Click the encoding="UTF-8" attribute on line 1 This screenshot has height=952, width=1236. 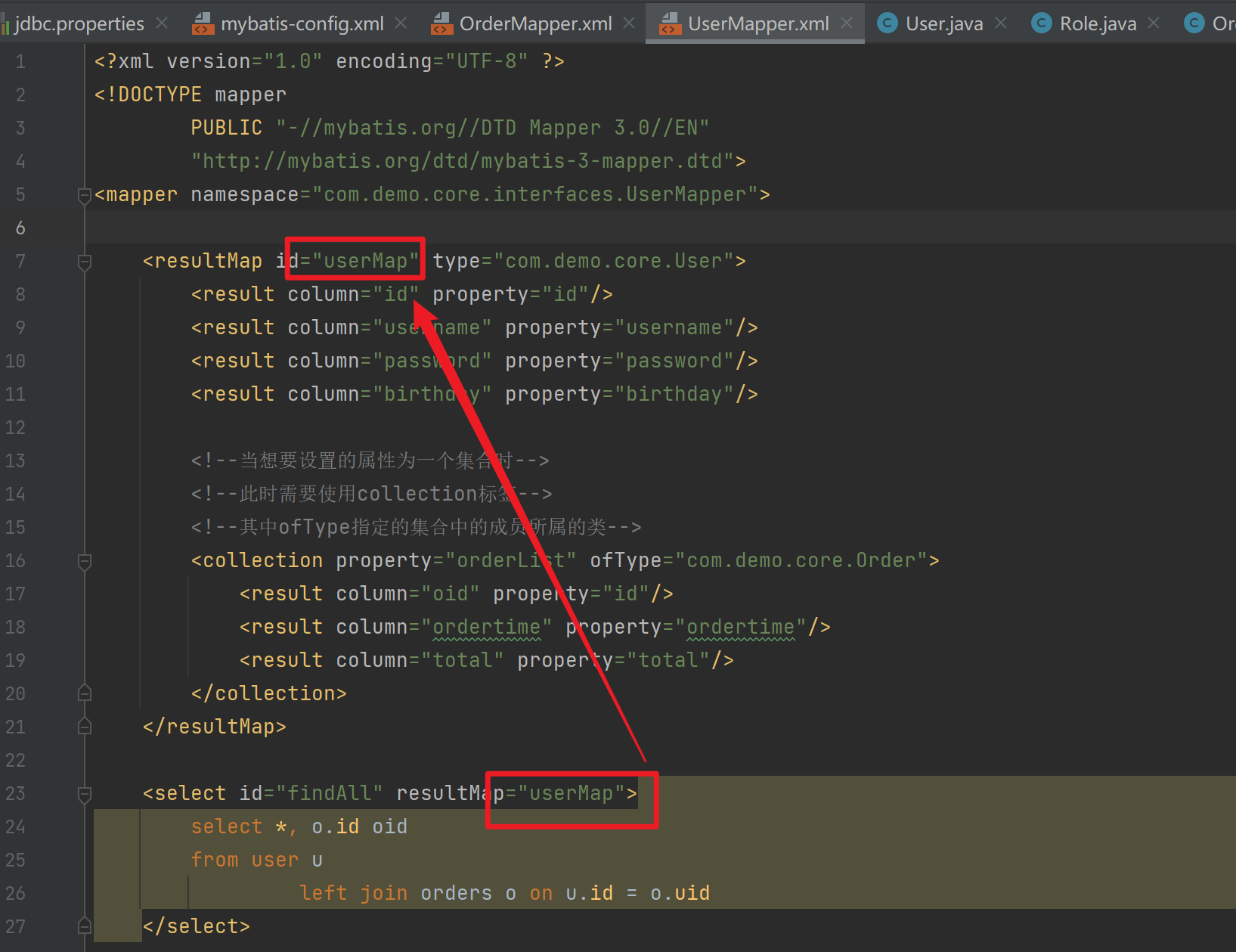[x=432, y=61]
